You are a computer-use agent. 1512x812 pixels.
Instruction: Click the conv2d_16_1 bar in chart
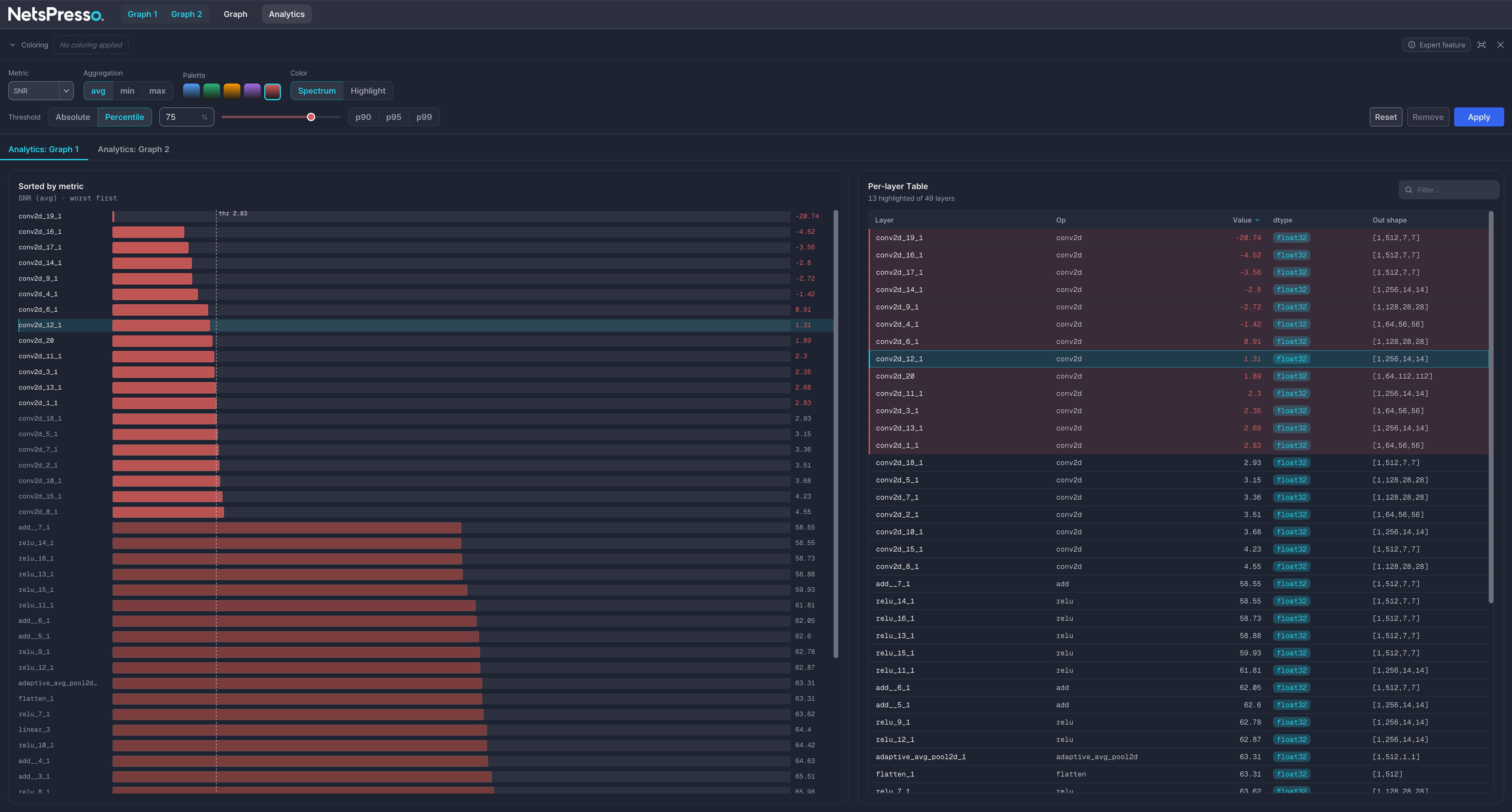148,232
